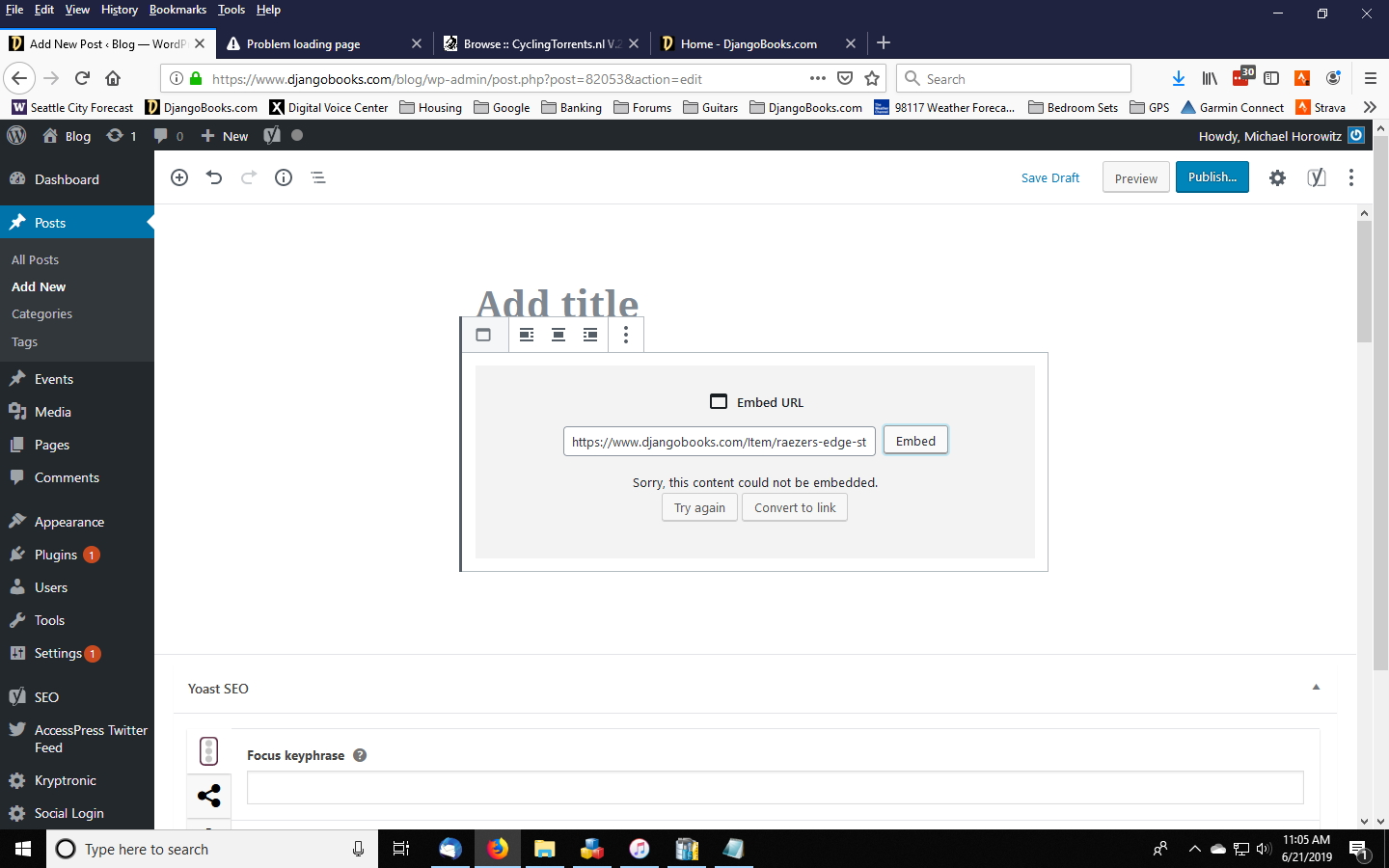Click the Focus keyphrase input field
This screenshot has width=1389, height=868.
(775, 787)
